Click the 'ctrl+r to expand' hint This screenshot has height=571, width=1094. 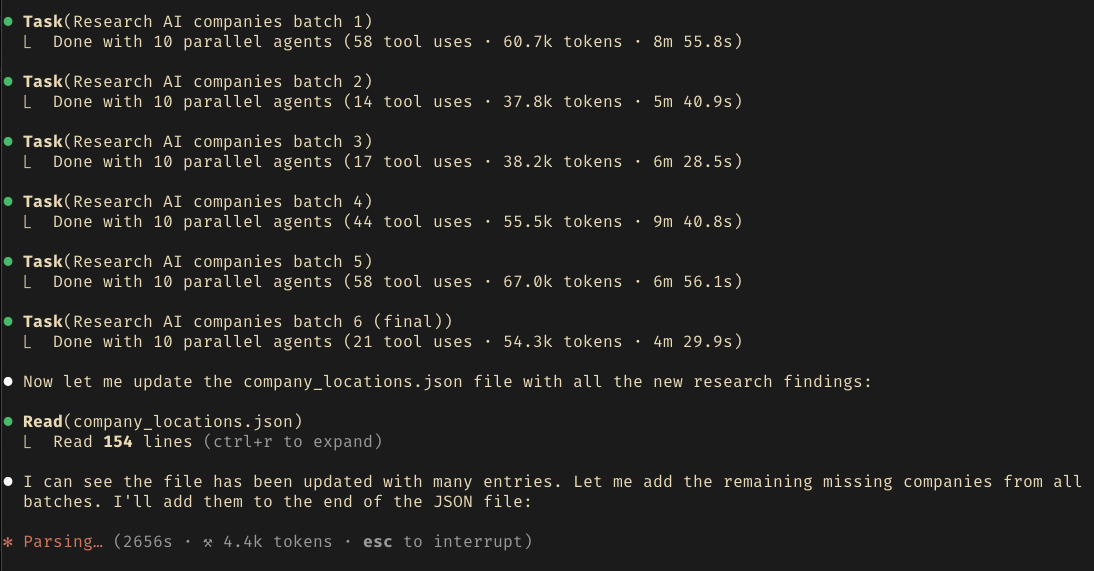pyautogui.click(x=293, y=442)
